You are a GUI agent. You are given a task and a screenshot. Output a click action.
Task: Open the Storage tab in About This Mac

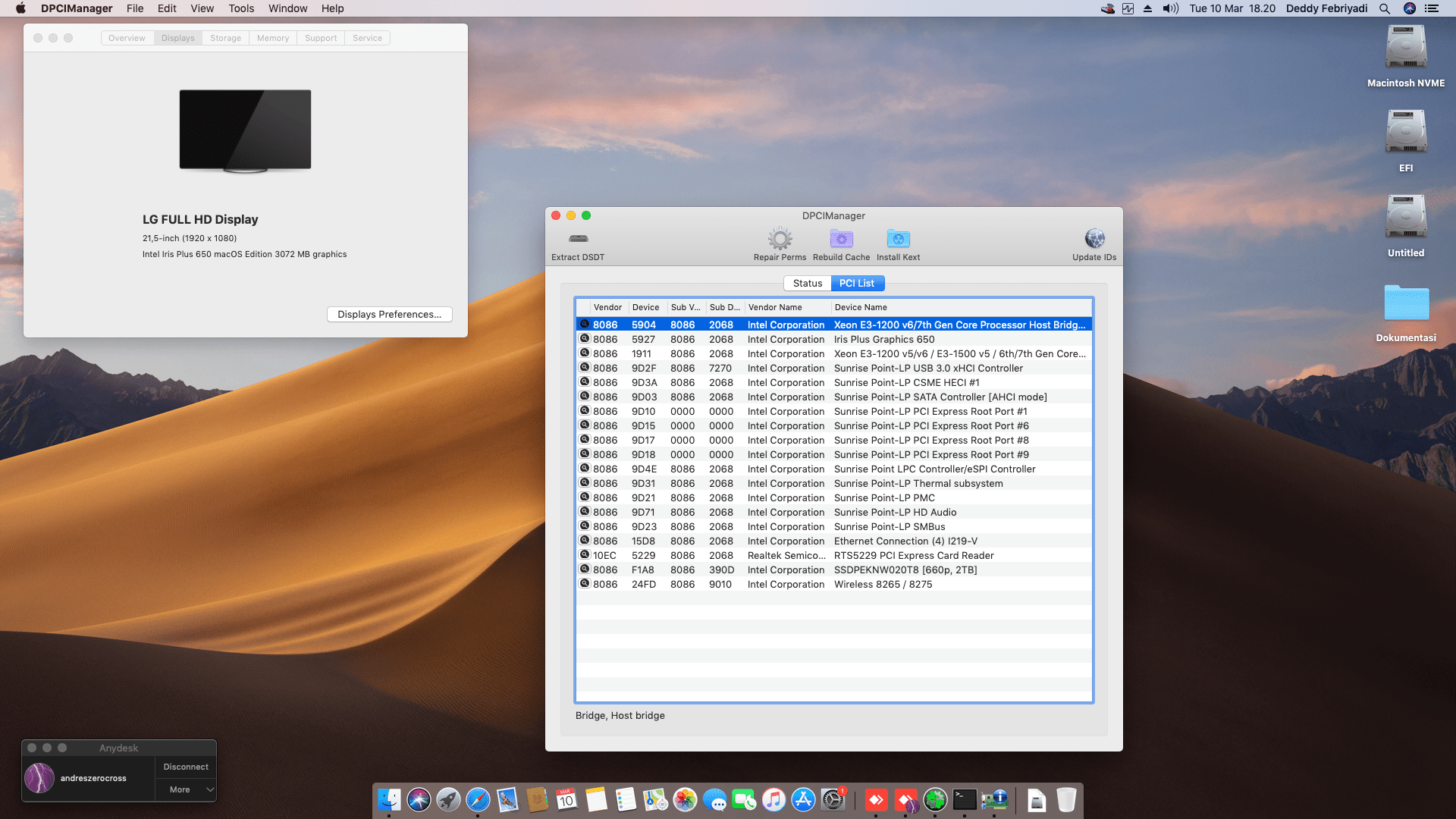pyautogui.click(x=225, y=38)
